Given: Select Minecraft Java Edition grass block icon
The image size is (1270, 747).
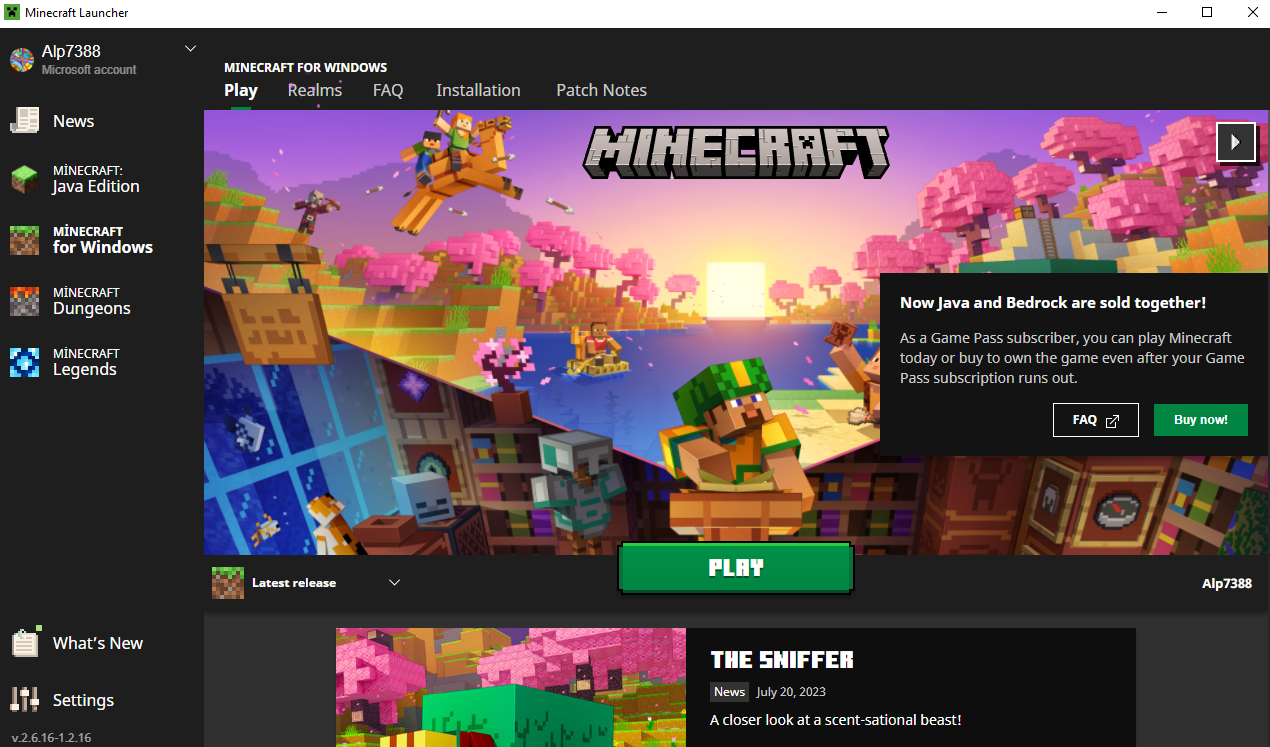Looking at the screenshot, I should pyautogui.click(x=24, y=180).
